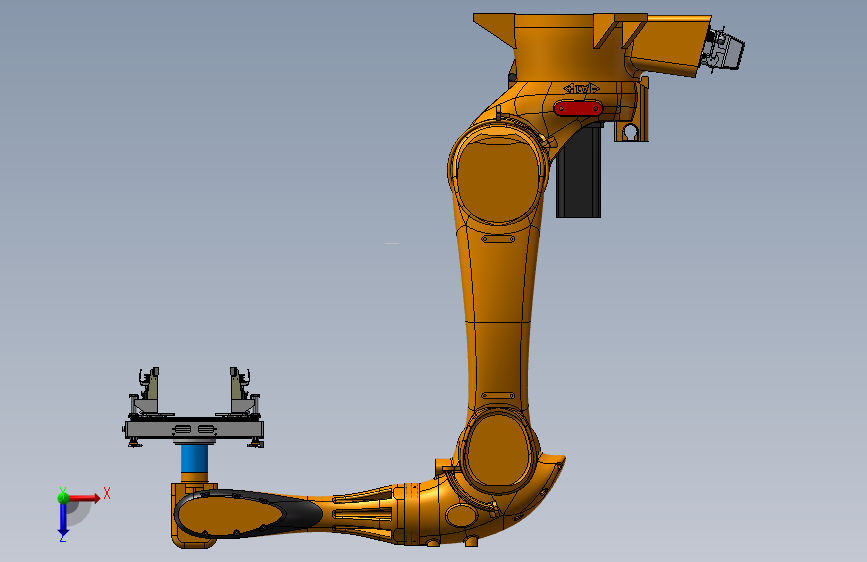
Task: Select the lower joint round cover
Action: (x=498, y=450)
